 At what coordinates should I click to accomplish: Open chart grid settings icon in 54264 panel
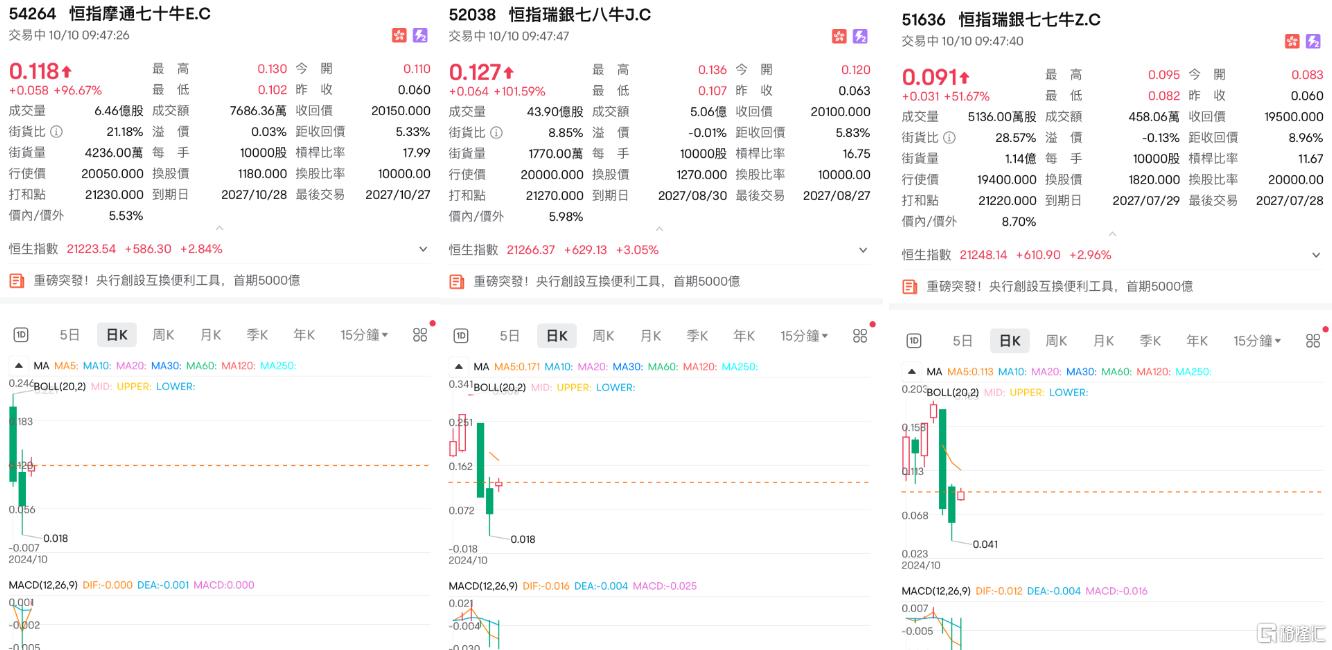[x=420, y=335]
